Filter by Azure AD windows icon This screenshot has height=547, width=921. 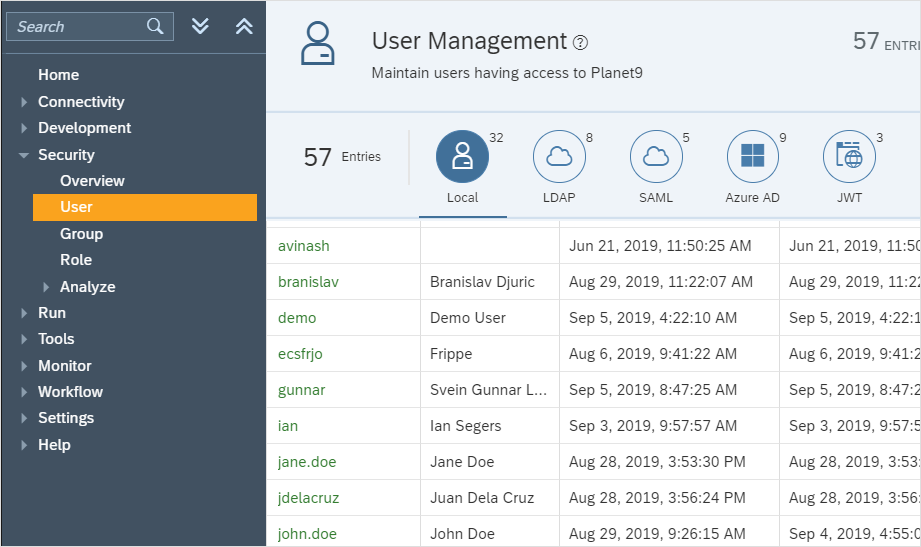tap(752, 156)
